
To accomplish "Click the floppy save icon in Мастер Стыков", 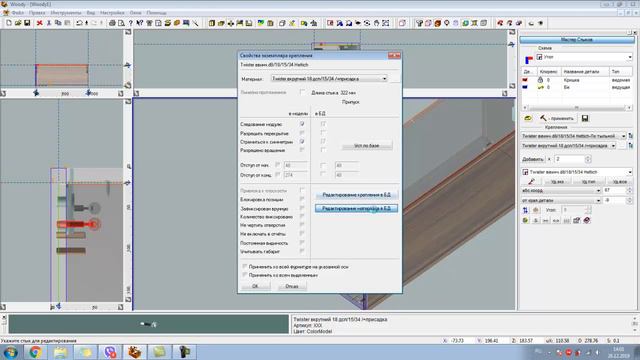I will coord(585,118).
